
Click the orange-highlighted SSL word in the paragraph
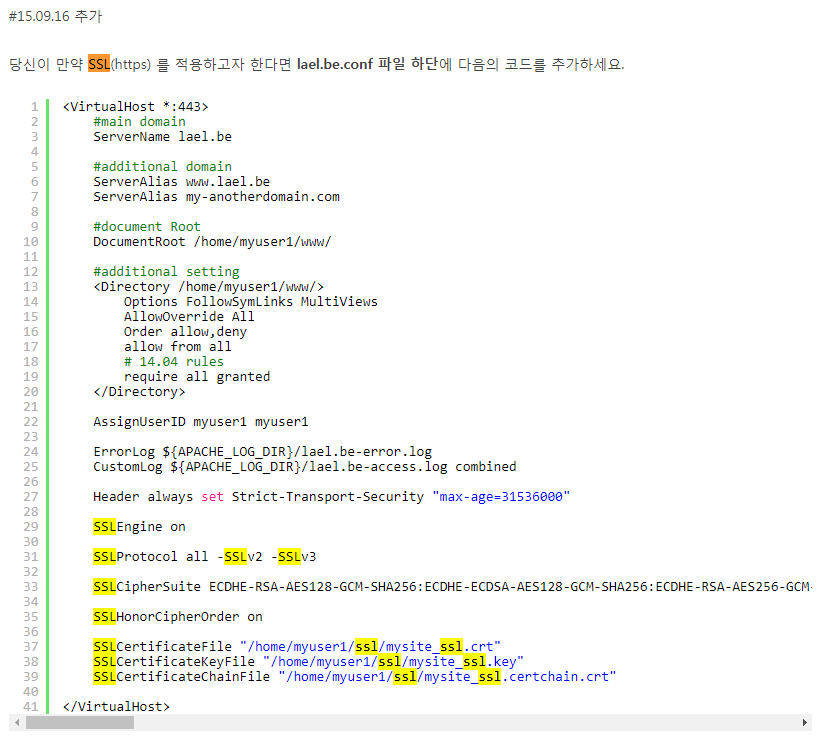[99, 64]
